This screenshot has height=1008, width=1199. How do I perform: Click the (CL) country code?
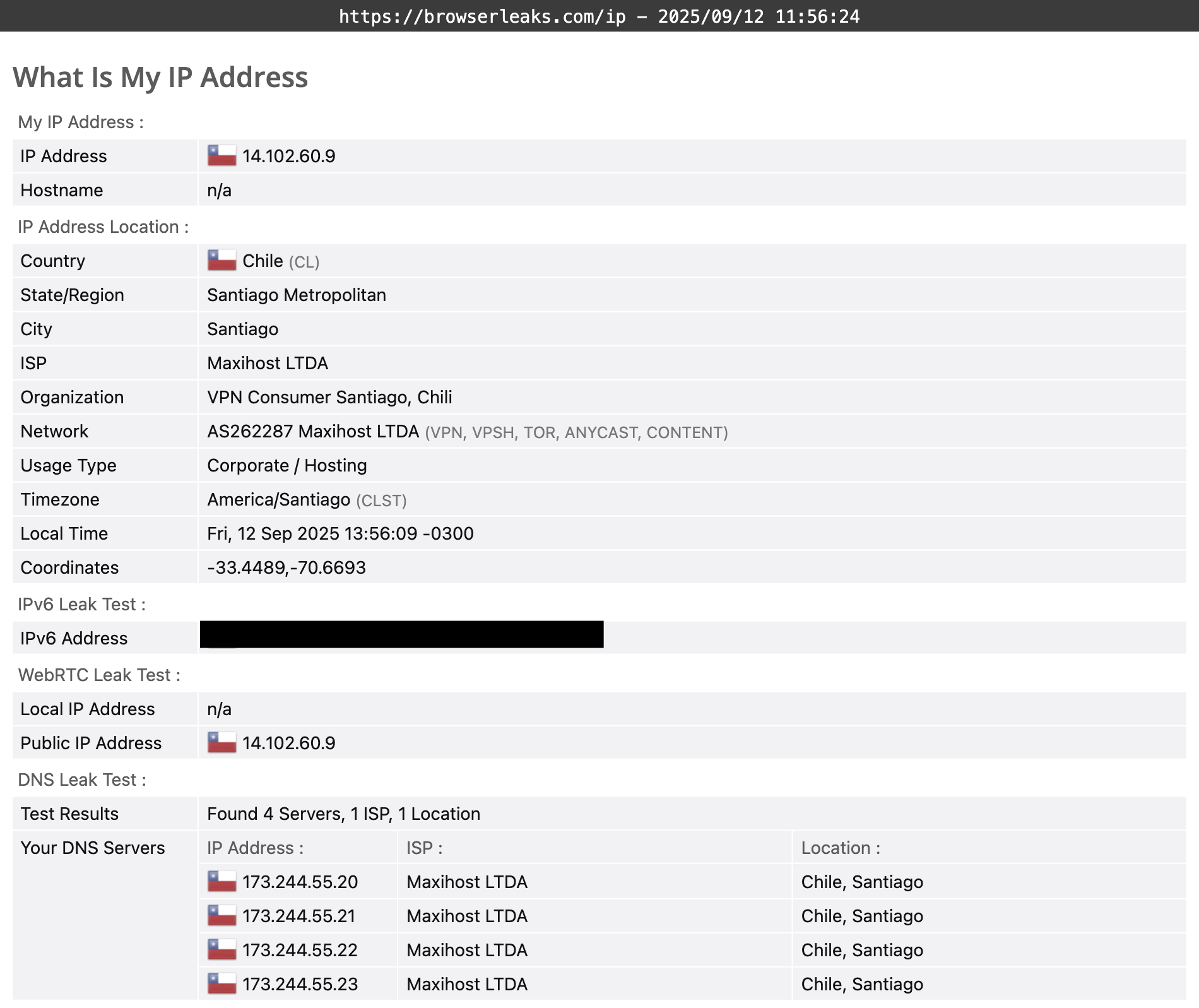(x=304, y=262)
